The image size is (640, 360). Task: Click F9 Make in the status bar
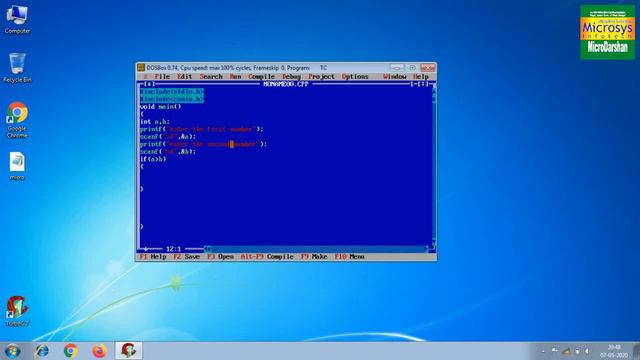tap(314, 256)
